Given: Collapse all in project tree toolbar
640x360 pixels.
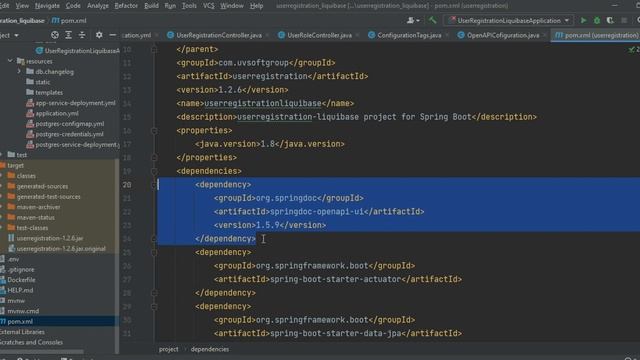Looking at the screenshot, I should pyautogui.click(x=82, y=35).
